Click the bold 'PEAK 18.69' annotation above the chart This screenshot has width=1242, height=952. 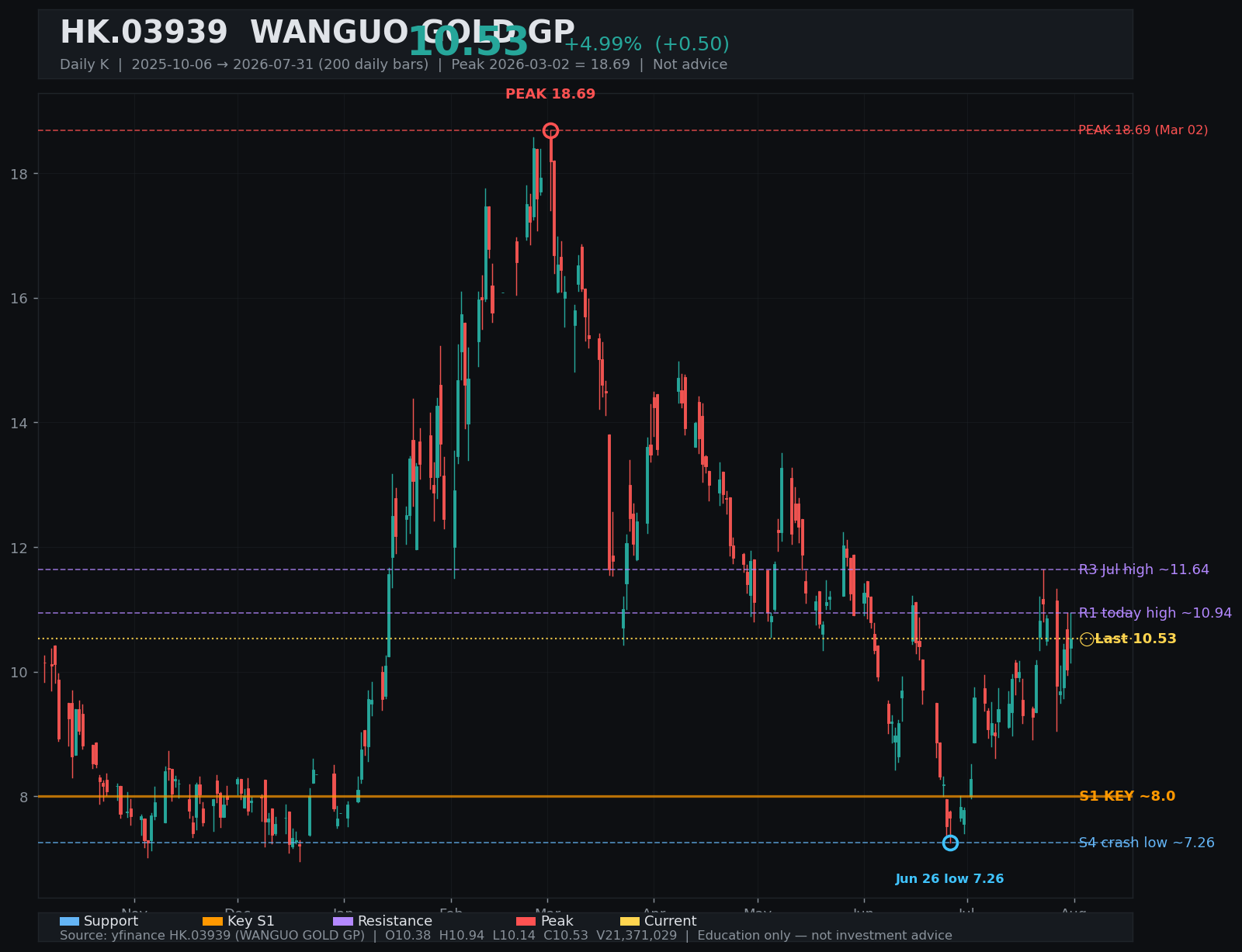click(550, 95)
